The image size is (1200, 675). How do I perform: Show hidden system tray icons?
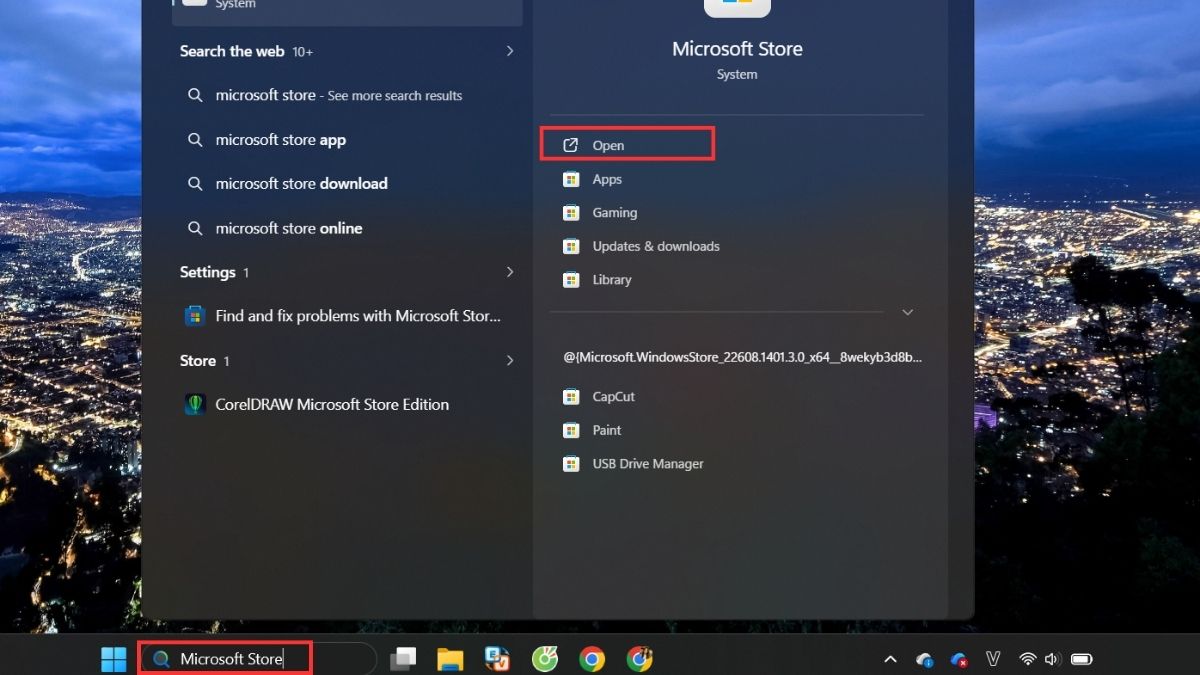coord(890,660)
